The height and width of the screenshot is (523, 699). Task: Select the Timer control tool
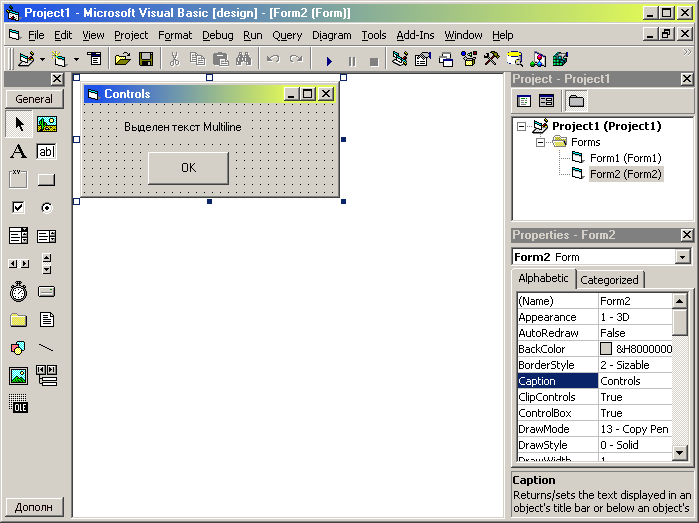tap(18, 292)
